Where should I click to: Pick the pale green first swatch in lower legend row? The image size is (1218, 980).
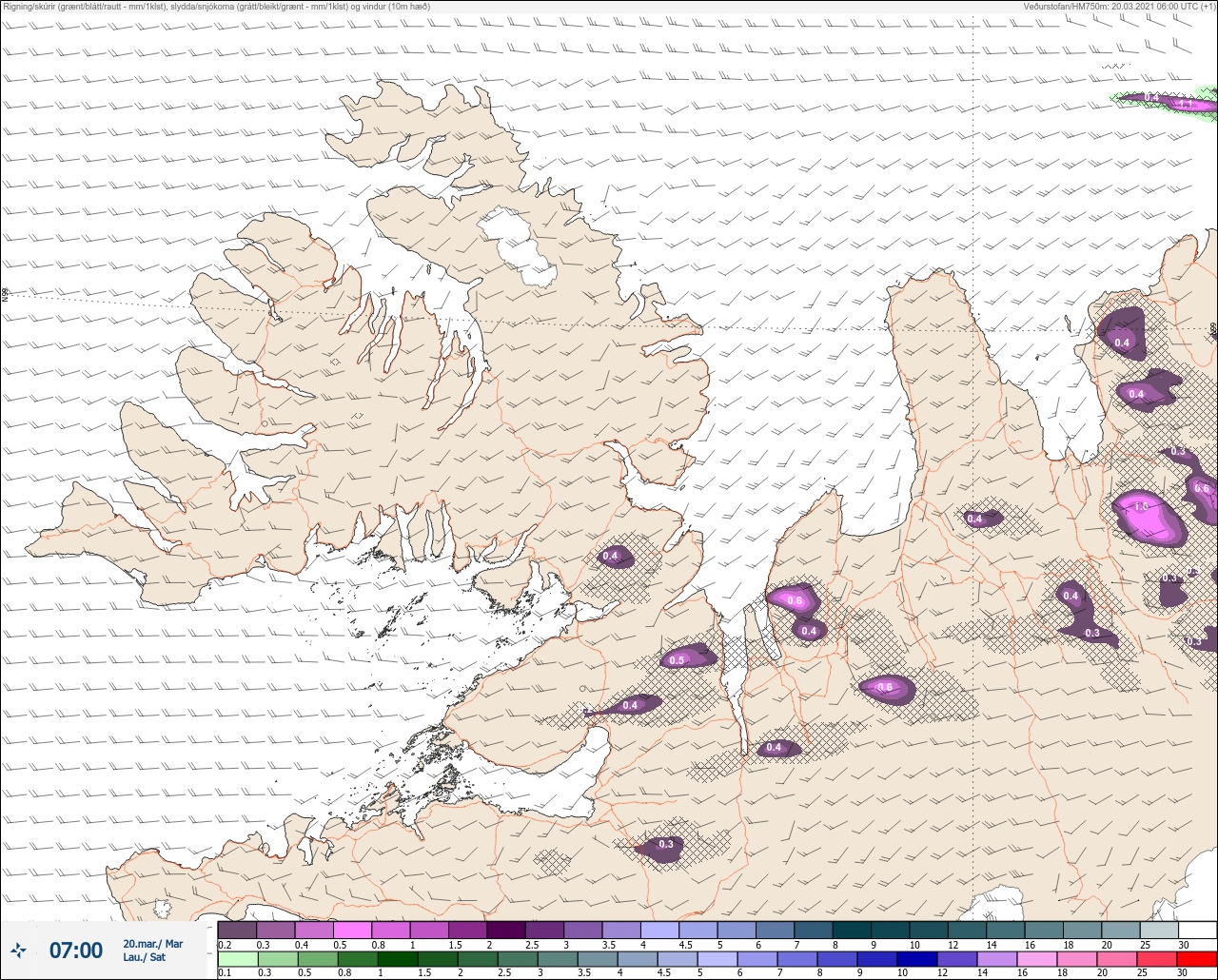coord(237,959)
